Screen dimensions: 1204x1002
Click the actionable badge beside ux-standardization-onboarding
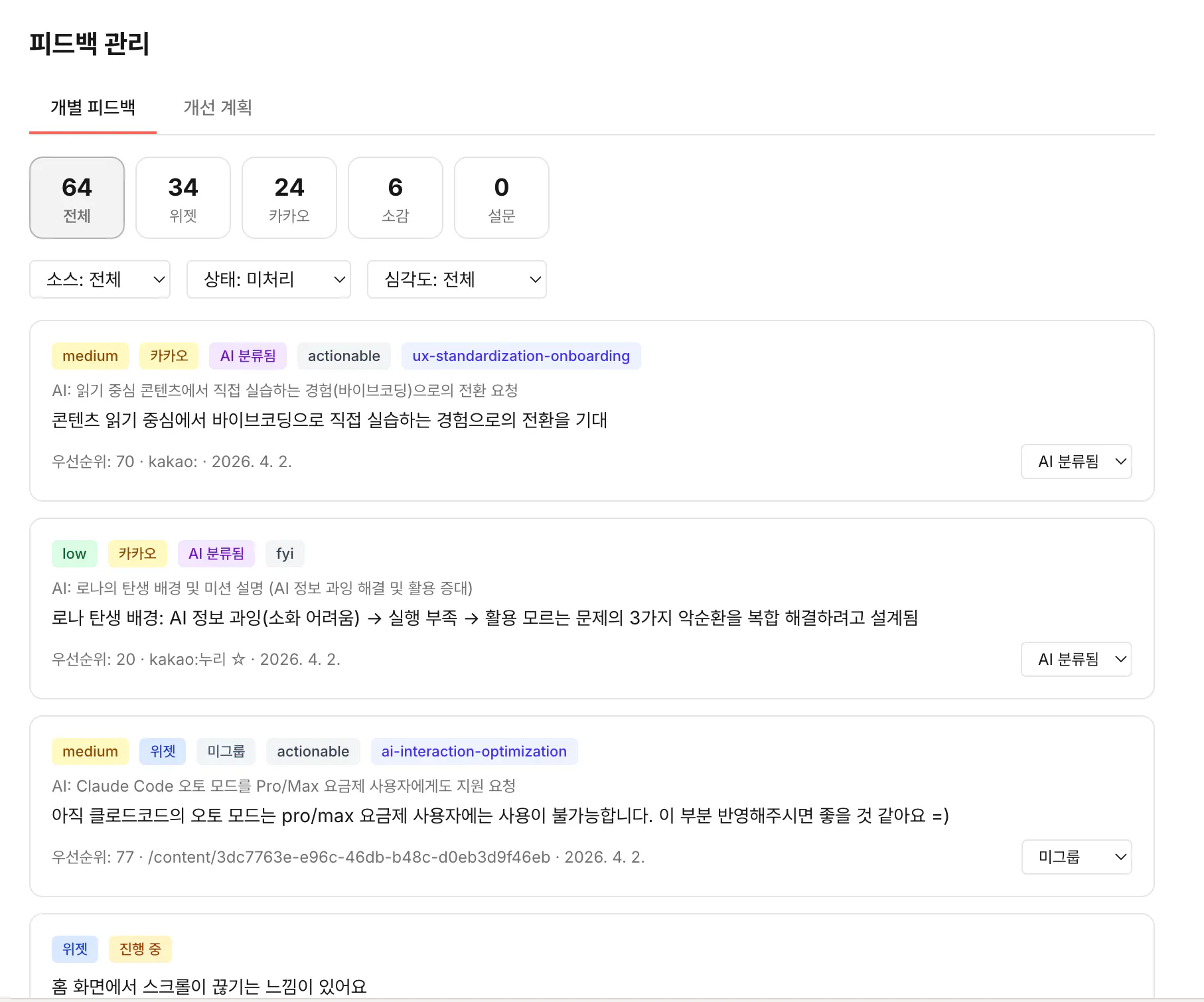click(344, 356)
